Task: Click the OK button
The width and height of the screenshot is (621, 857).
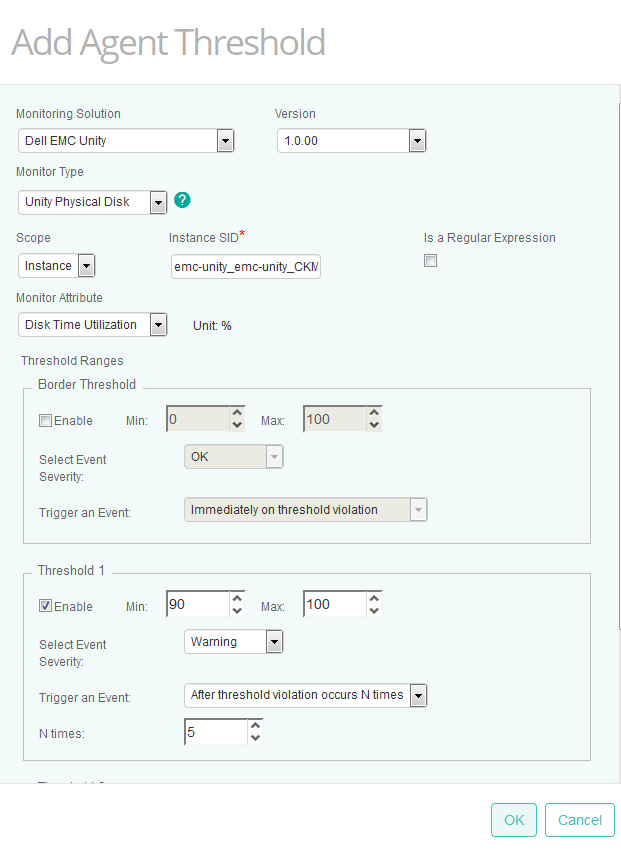Action: click(513, 819)
